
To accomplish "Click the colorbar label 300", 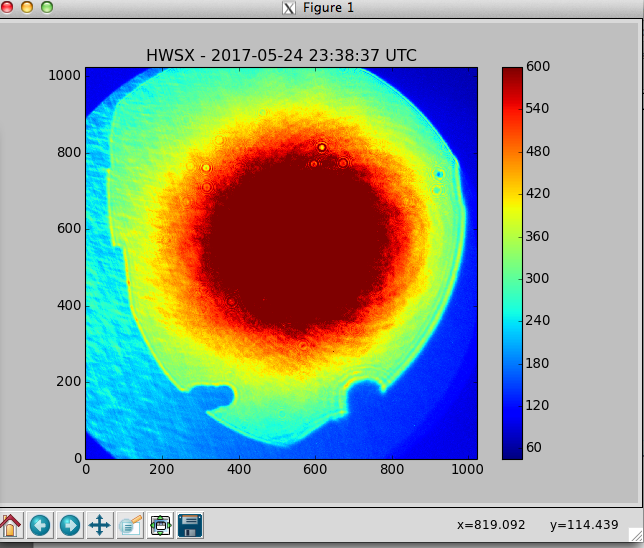I will coord(538,278).
